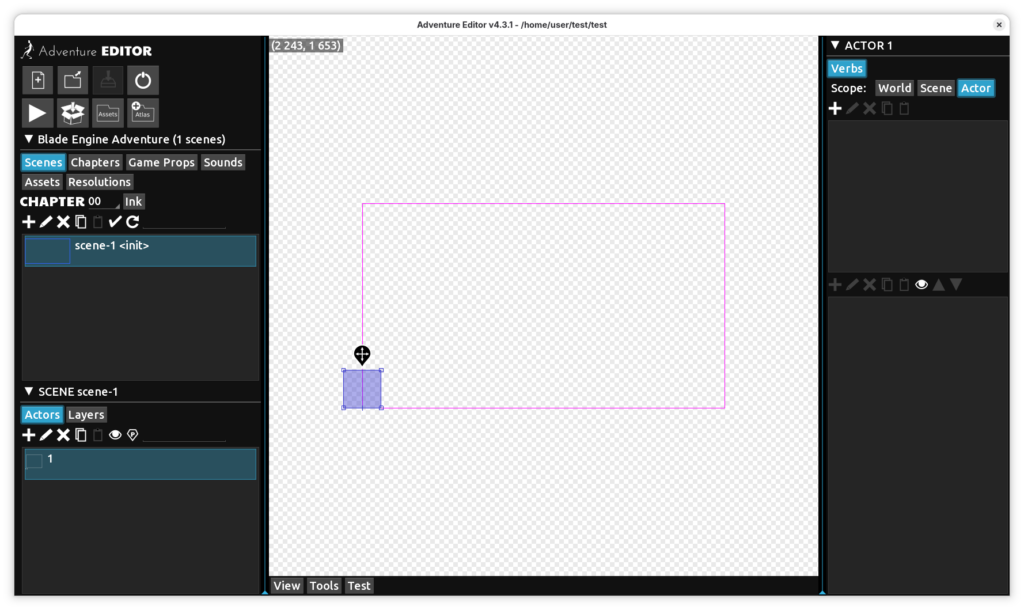The image size is (1024, 610).
Task: Click greyed delete action X icon
Action: click(x=869, y=285)
